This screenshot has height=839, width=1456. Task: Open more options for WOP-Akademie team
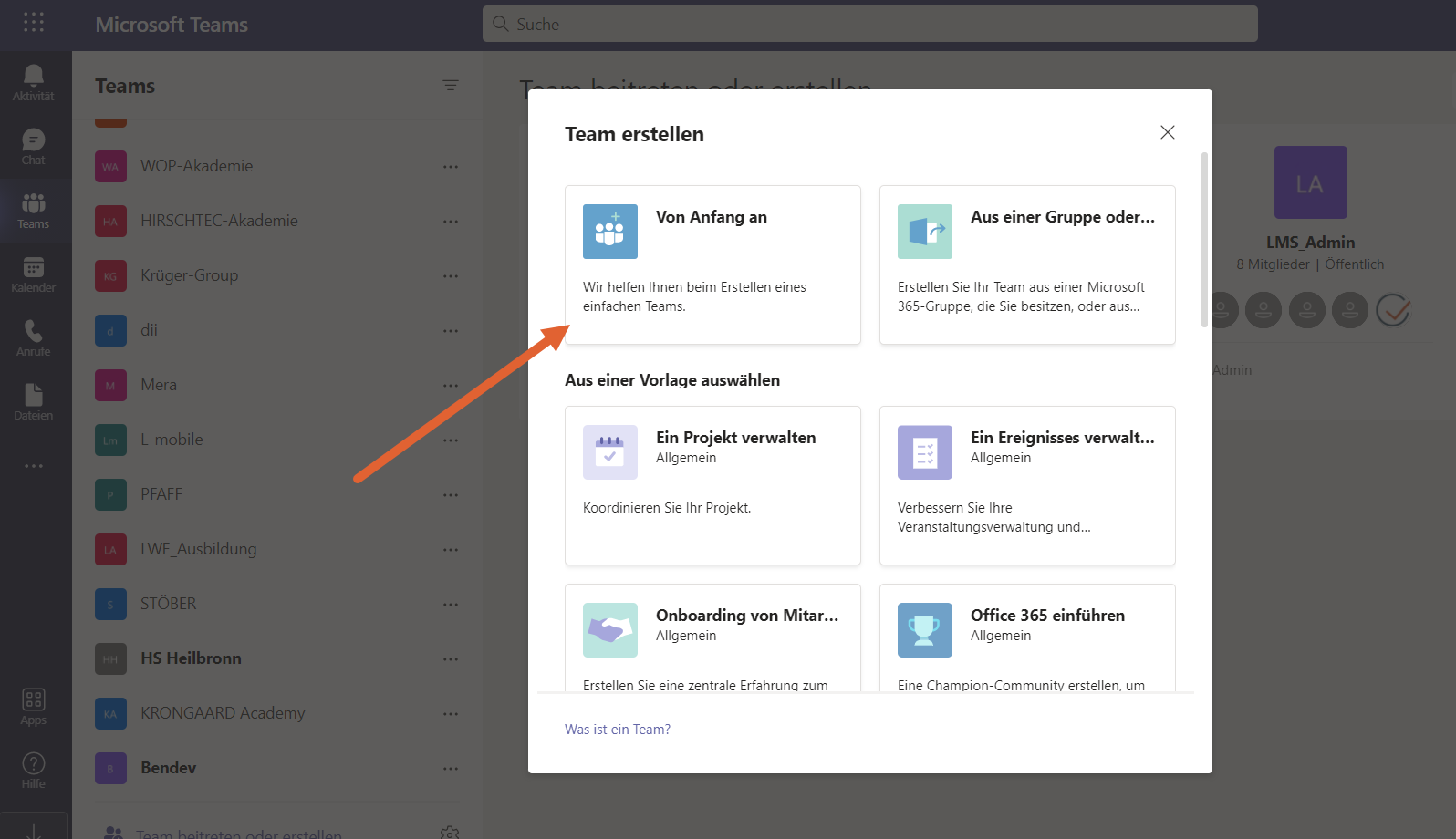(450, 167)
